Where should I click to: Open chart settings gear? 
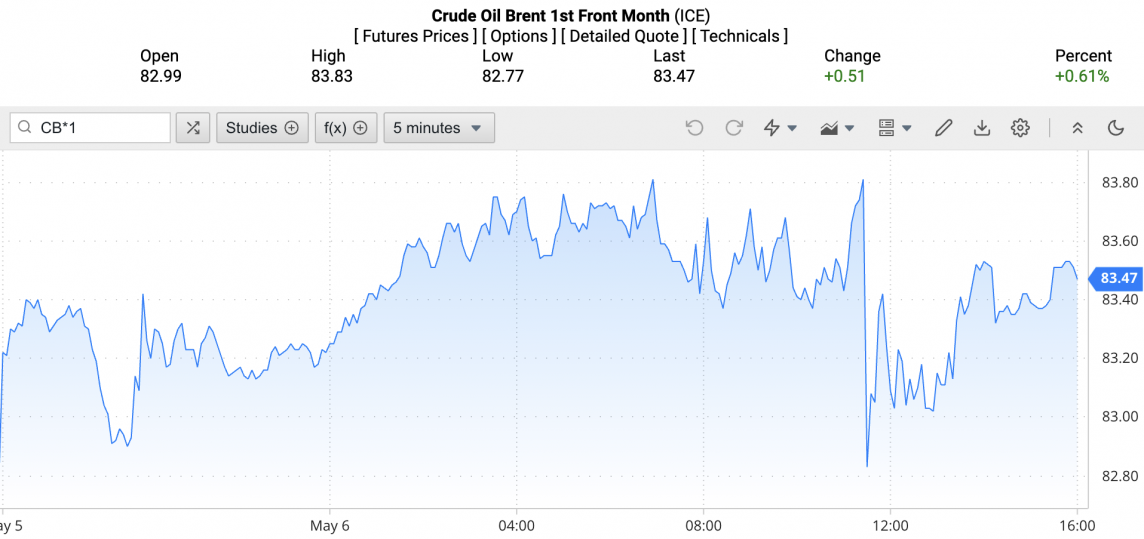[x=1020, y=128]
